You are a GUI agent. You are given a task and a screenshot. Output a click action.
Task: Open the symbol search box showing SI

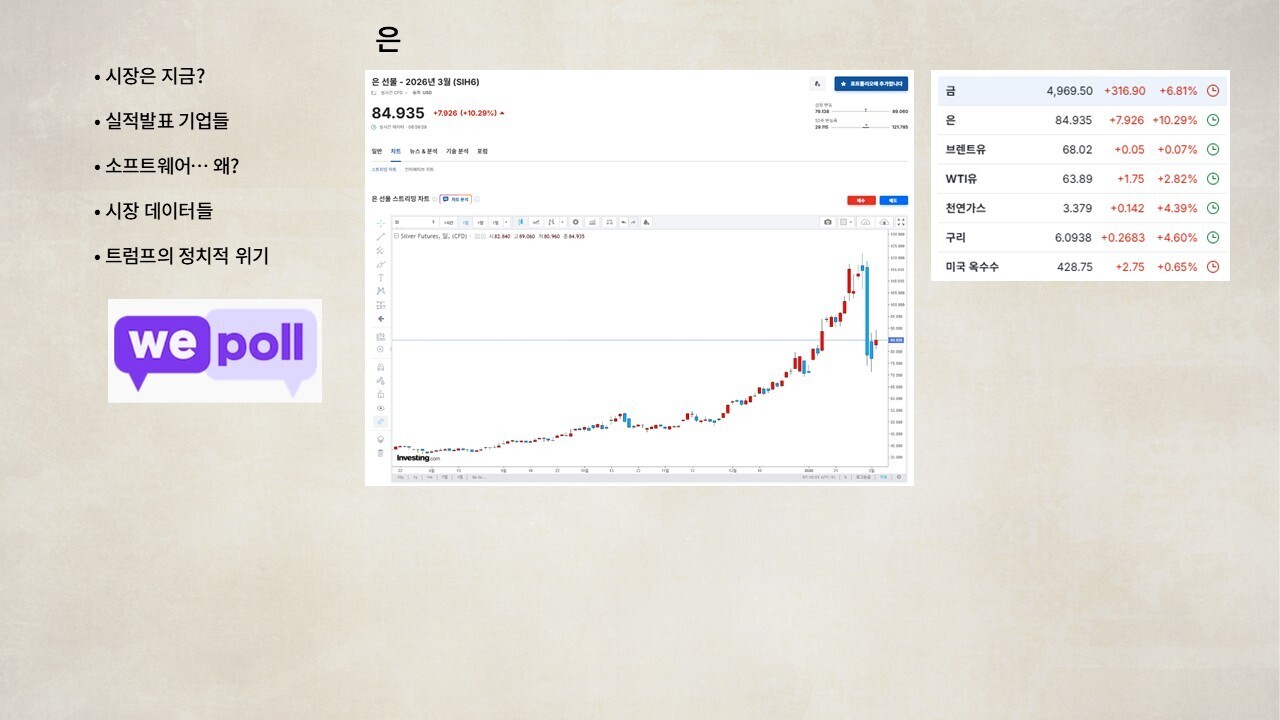(415, 222)
